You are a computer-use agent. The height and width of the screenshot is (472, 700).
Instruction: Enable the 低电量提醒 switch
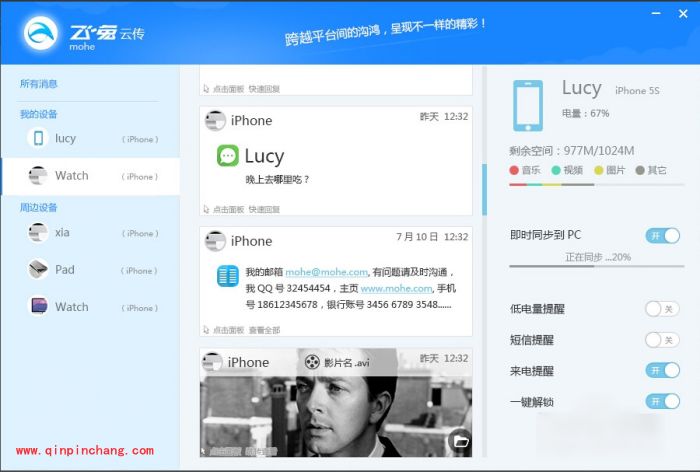click(662, 309)
